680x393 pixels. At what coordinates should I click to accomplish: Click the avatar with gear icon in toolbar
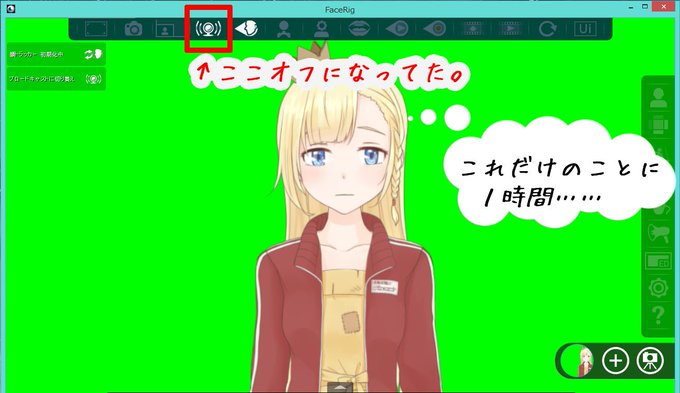(321, 29)
